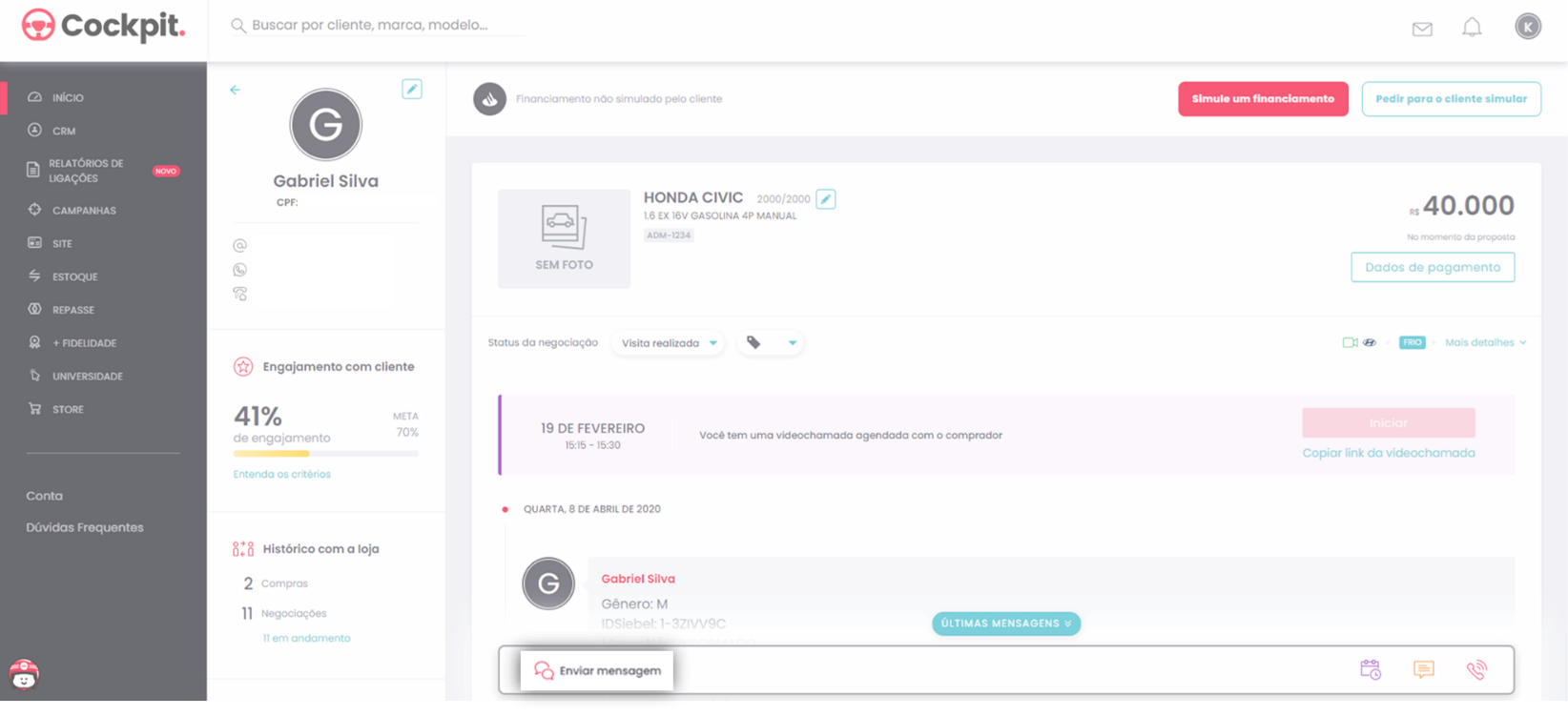
Task: Expand Últimas Mensagens pill
Action: point(1006,624)
